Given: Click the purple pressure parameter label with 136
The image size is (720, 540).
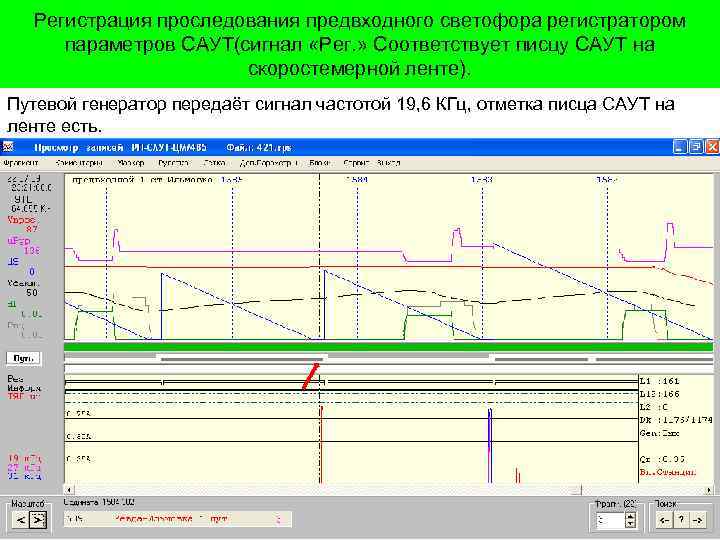Looking at the screenshot, I should coord(23,246).
